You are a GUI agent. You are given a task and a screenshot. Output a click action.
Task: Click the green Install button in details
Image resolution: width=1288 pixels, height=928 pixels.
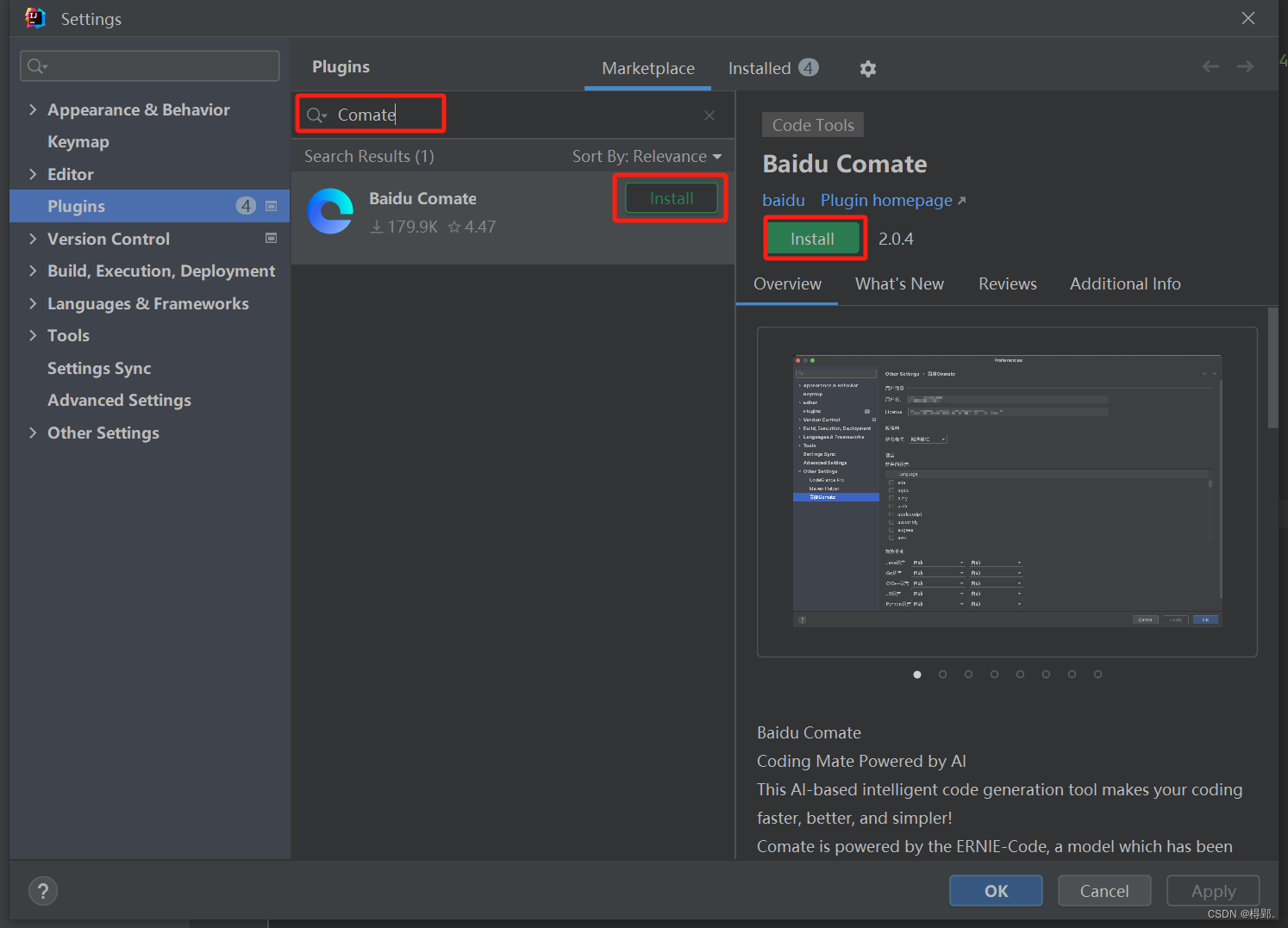pyautogui.click(x=813, y=239)
